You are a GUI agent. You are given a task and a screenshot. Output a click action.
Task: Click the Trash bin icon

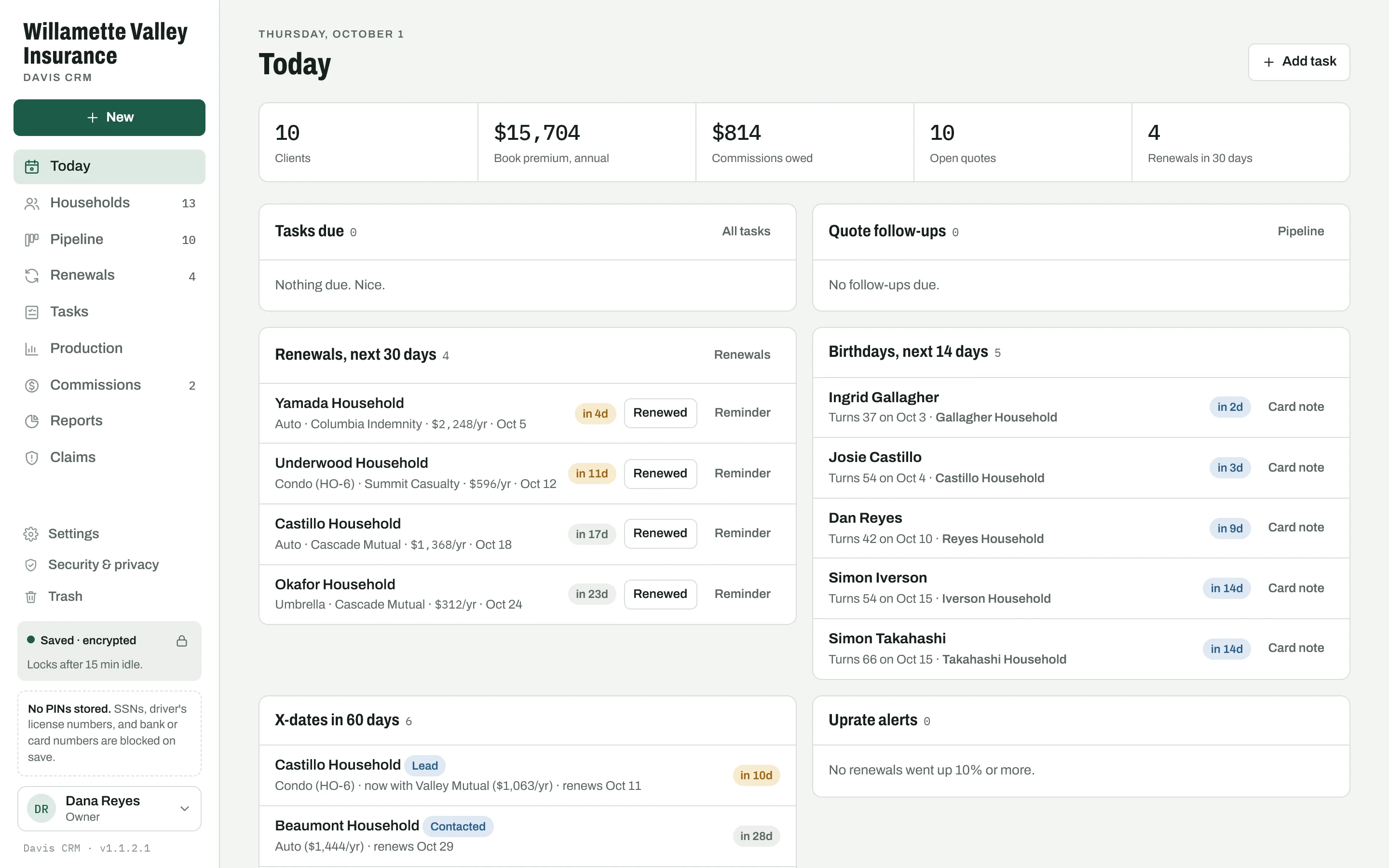31,597
